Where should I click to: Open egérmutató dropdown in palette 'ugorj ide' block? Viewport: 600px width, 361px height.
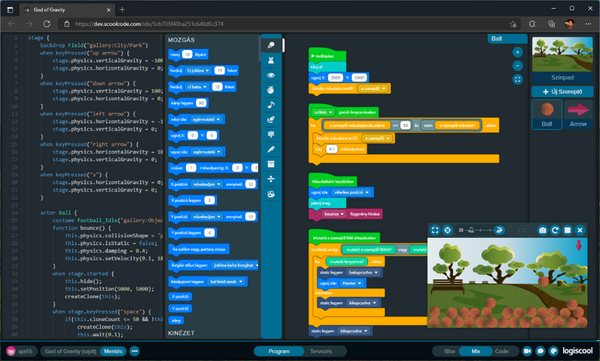207,152
